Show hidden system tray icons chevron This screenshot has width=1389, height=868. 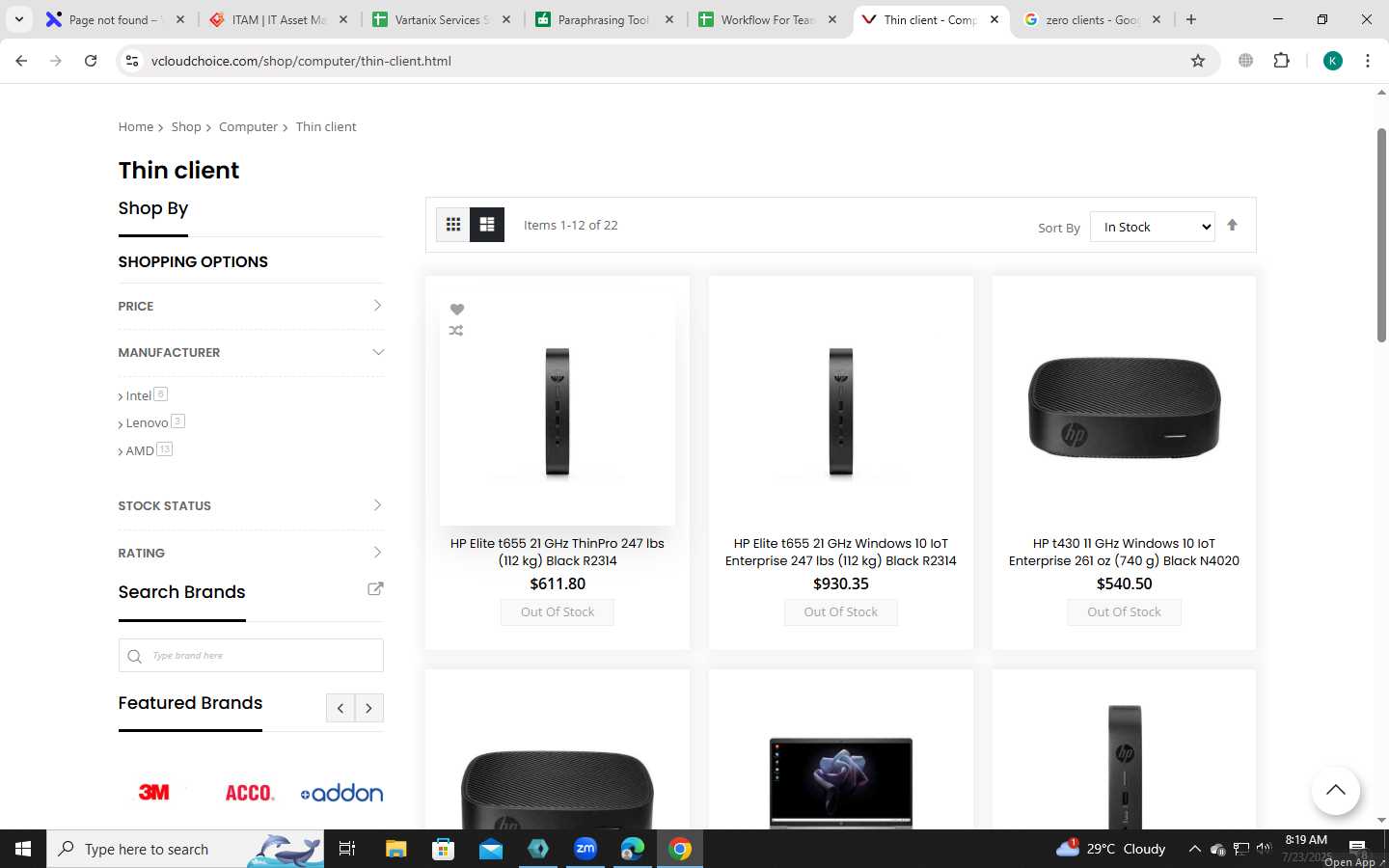(1194, 849)
